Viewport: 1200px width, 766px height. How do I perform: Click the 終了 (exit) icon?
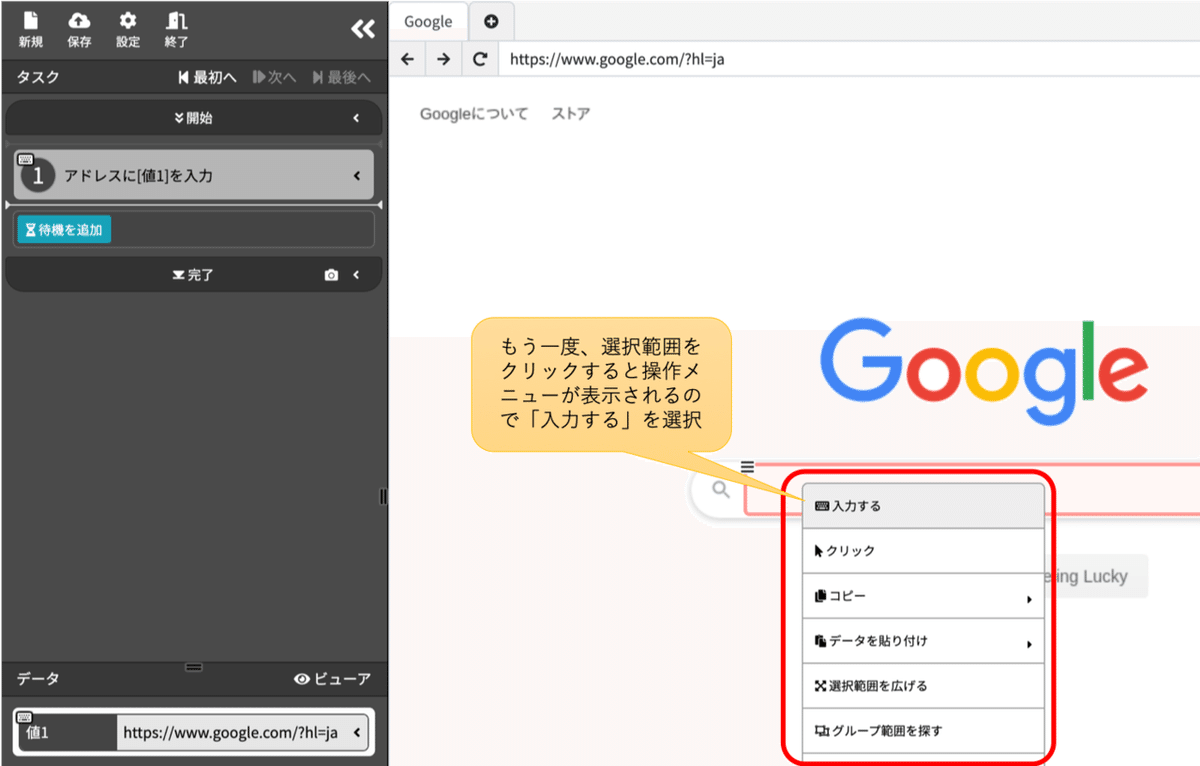[175, 20]
